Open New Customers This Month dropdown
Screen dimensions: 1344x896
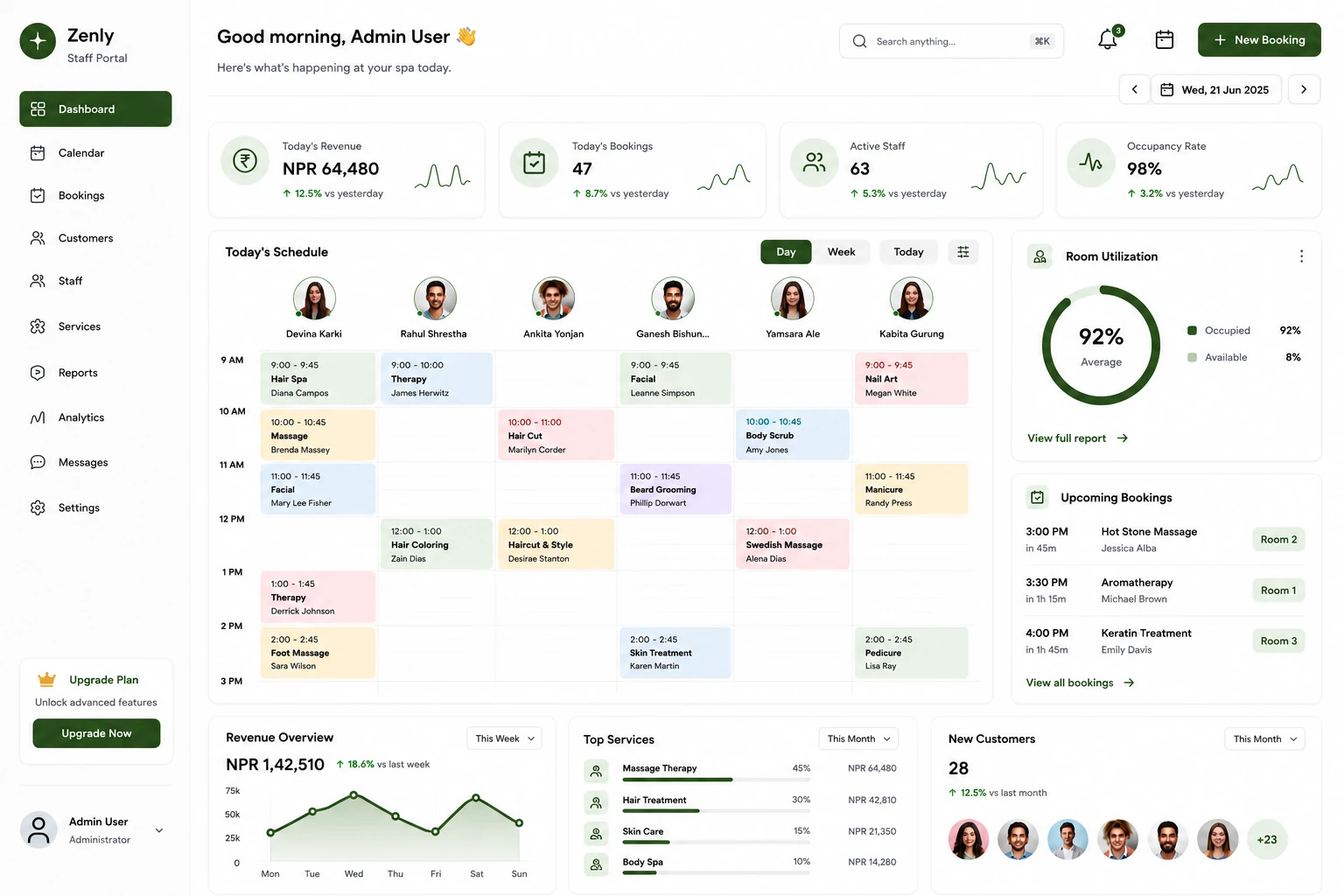1264,738
